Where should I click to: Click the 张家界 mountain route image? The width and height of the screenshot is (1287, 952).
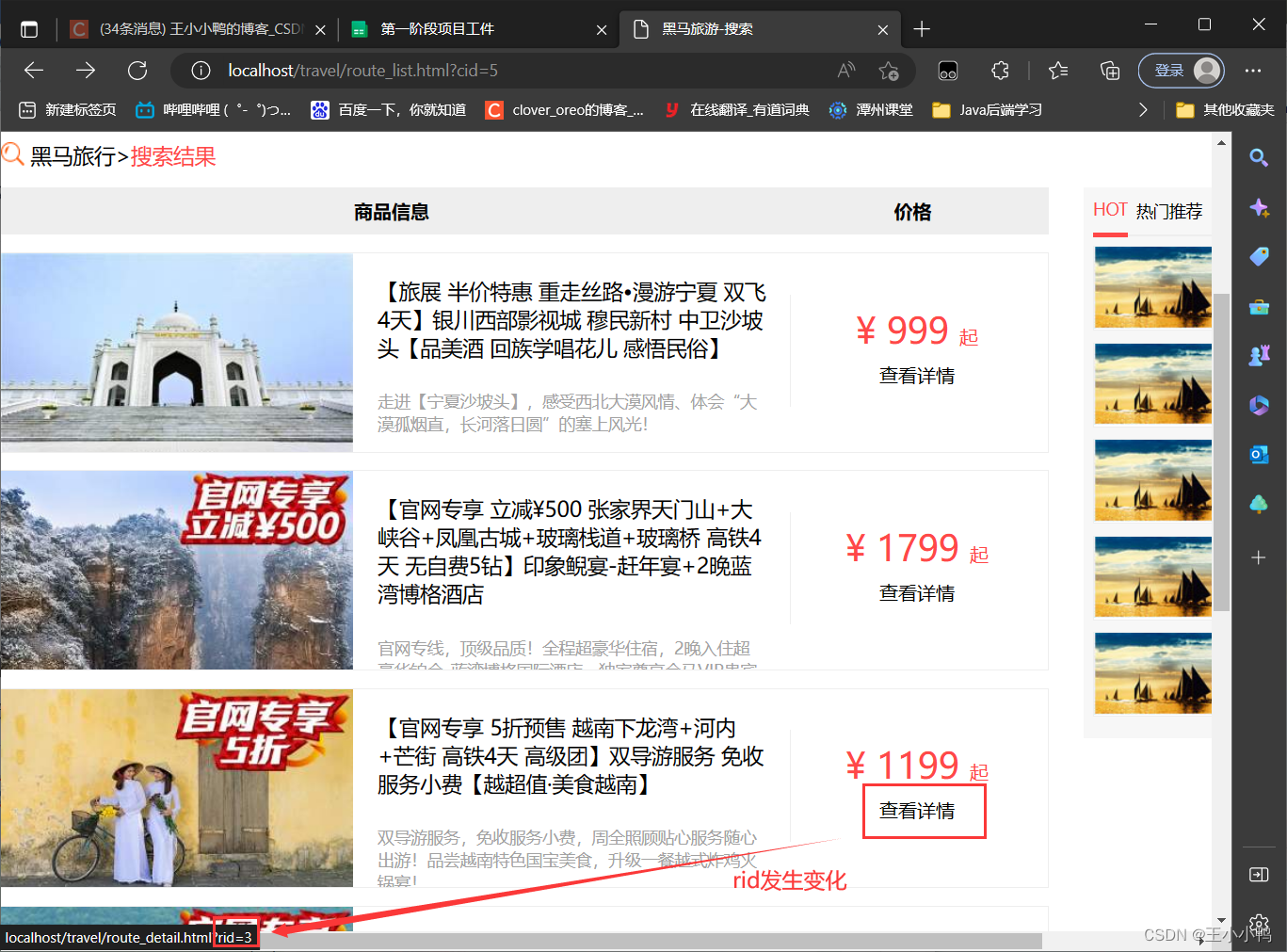pos(177,570)
